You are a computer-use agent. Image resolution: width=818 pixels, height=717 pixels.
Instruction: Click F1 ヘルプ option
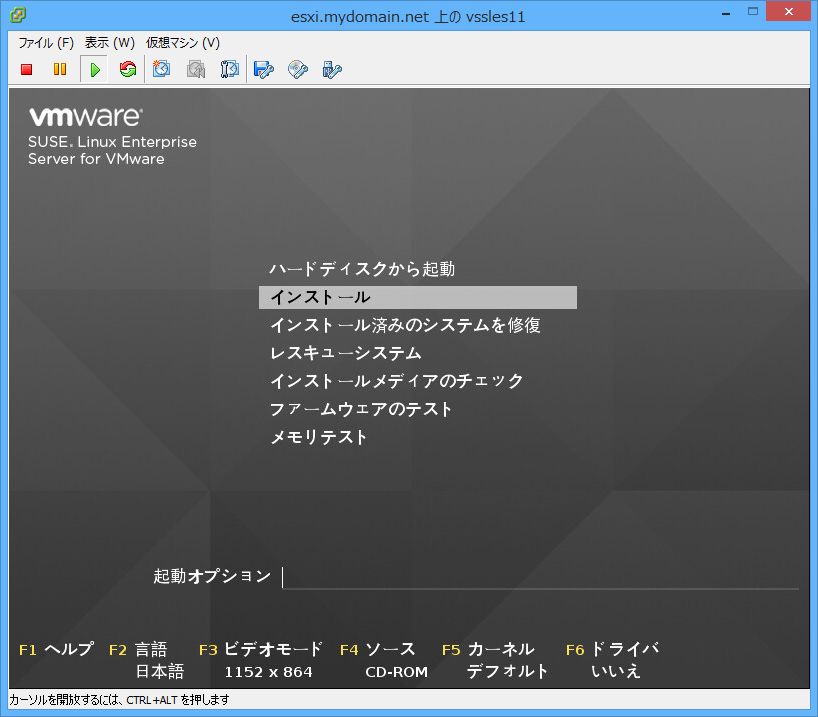coord(56,649)
